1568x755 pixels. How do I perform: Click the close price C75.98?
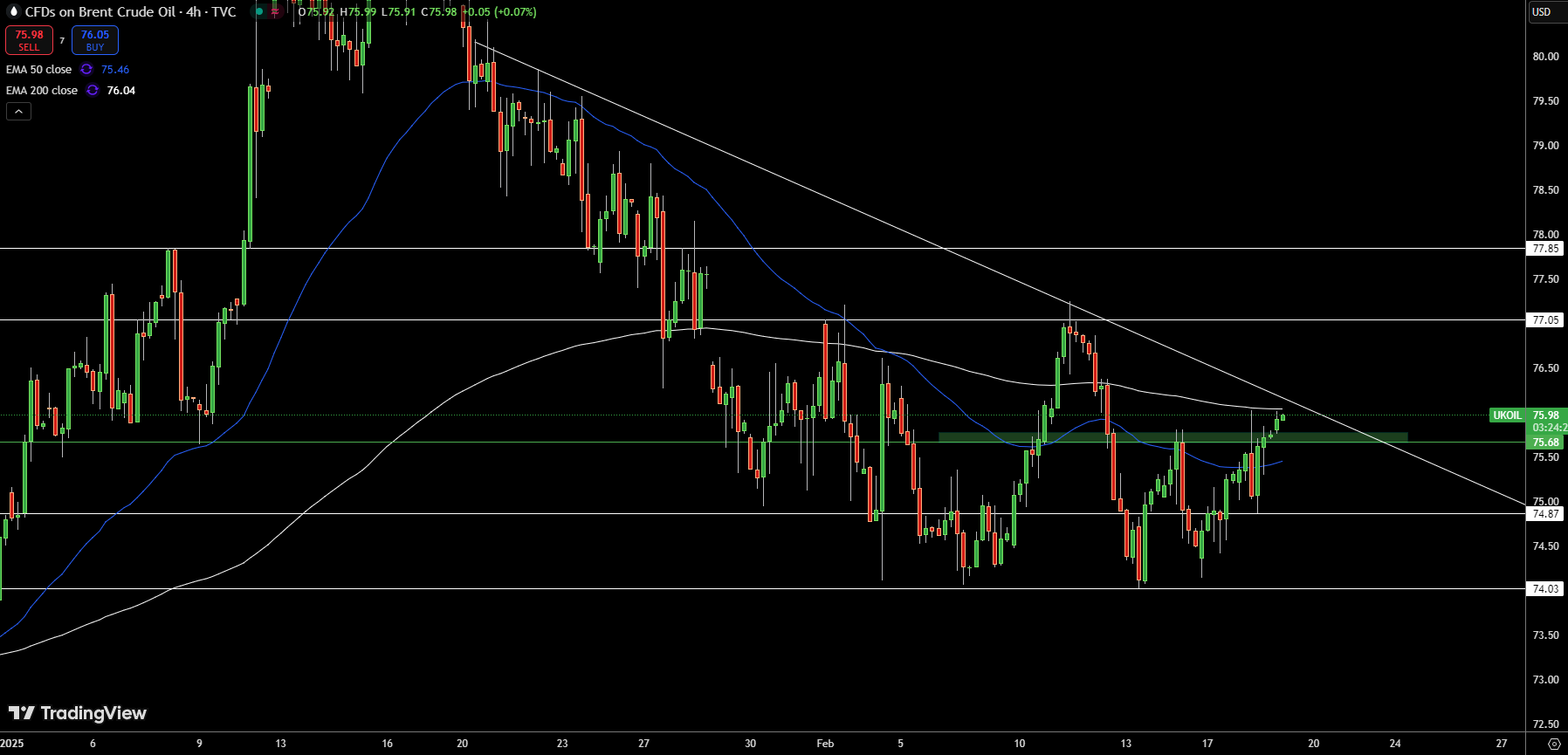pyautogui.click(x=439, y=11)
